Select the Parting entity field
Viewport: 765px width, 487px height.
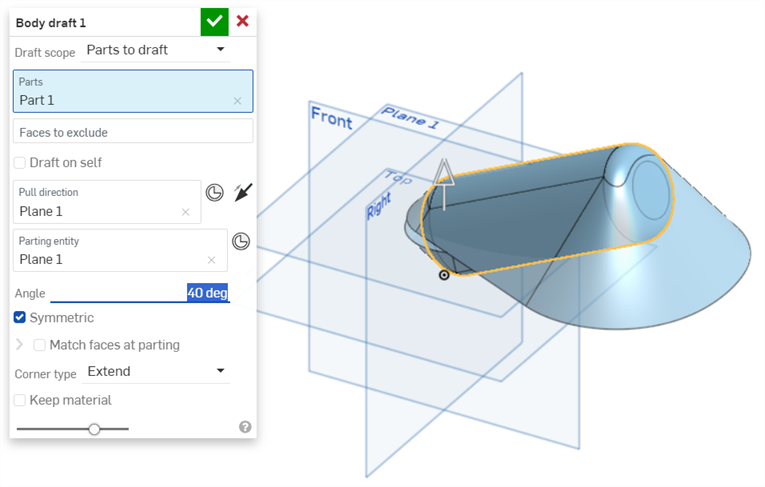120,250
